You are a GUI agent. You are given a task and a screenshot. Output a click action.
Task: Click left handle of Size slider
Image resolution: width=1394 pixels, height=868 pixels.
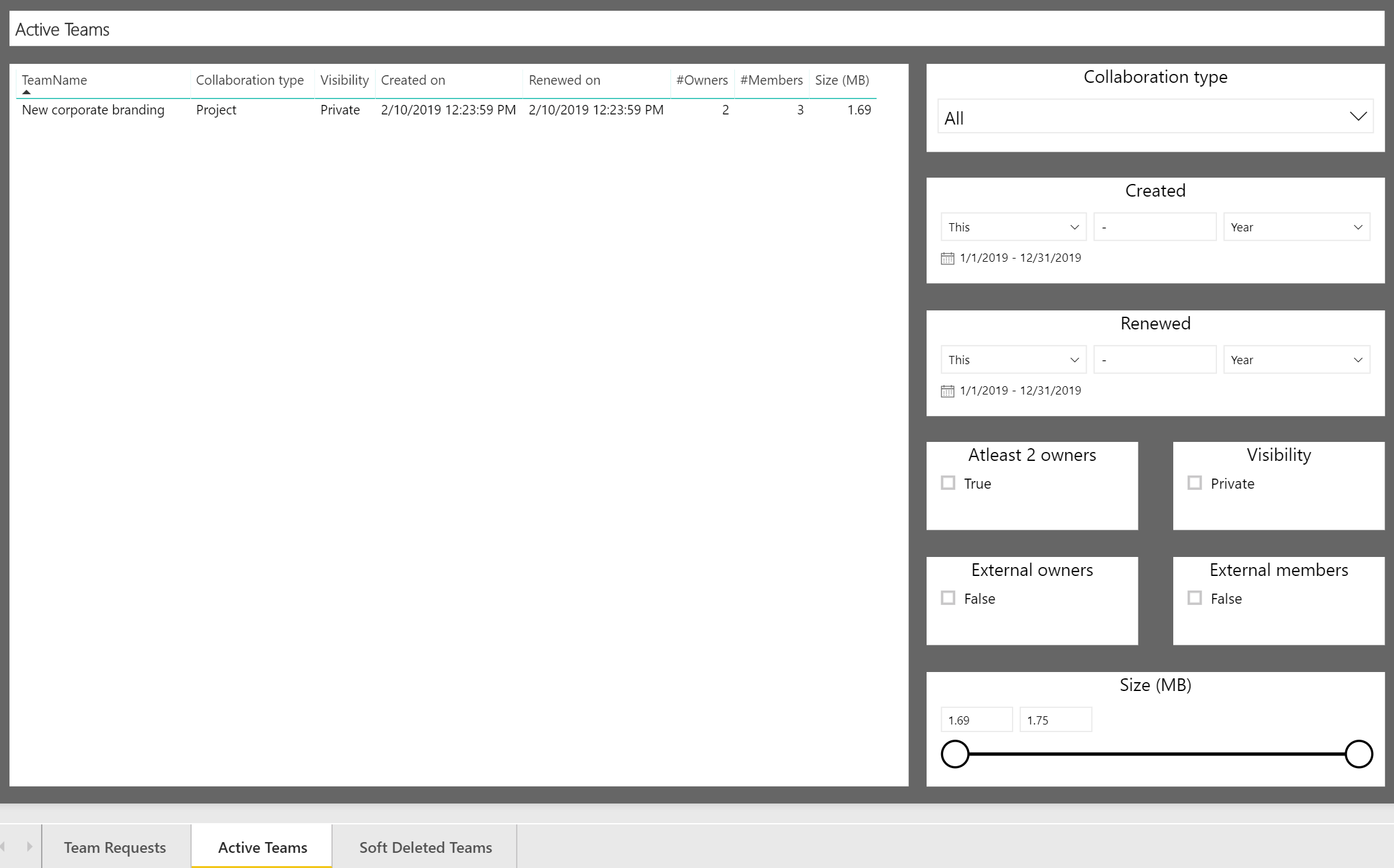[954, 754]
